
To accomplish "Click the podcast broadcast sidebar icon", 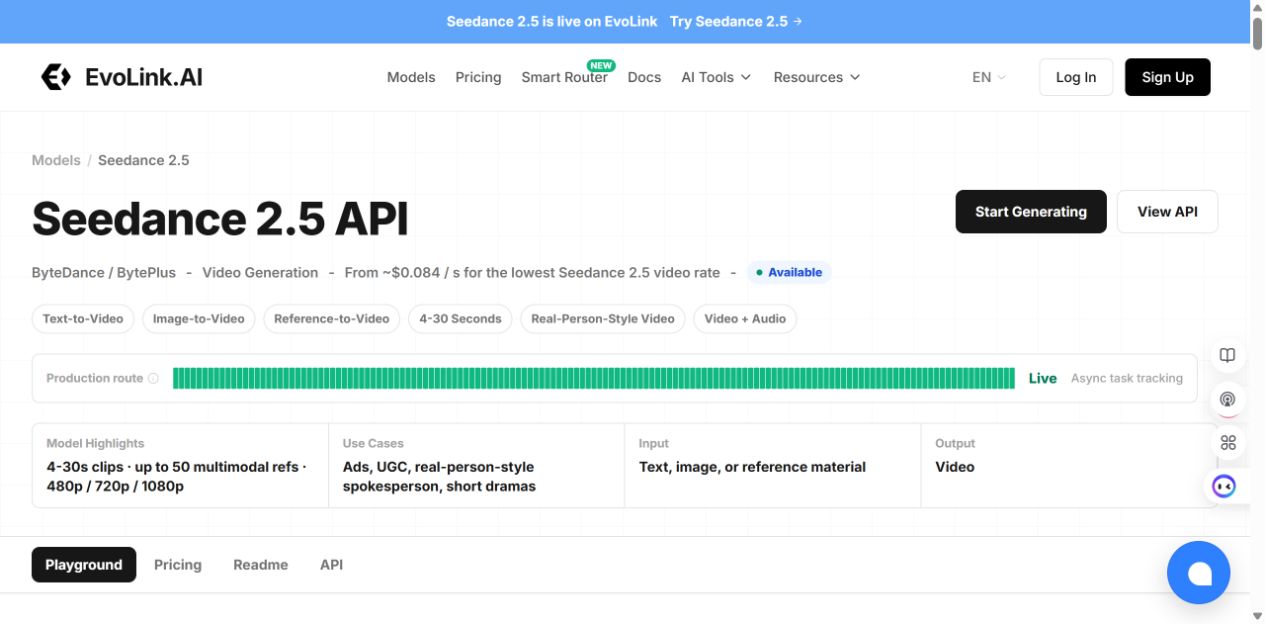I will click(x=1228, y=399).
